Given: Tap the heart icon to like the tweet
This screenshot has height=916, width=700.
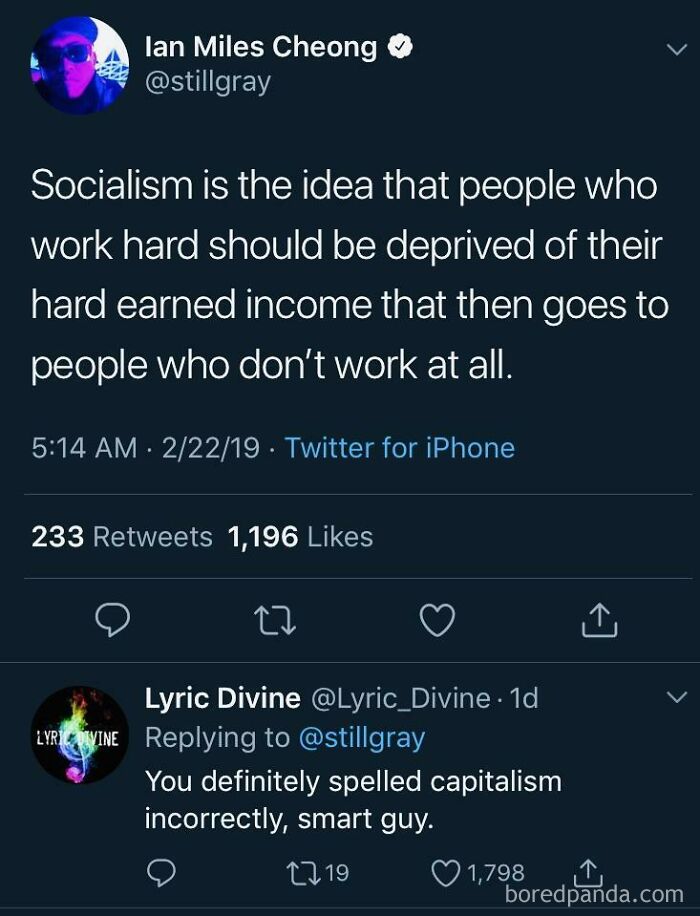Looking at the screenshot, I should (437, 620).
